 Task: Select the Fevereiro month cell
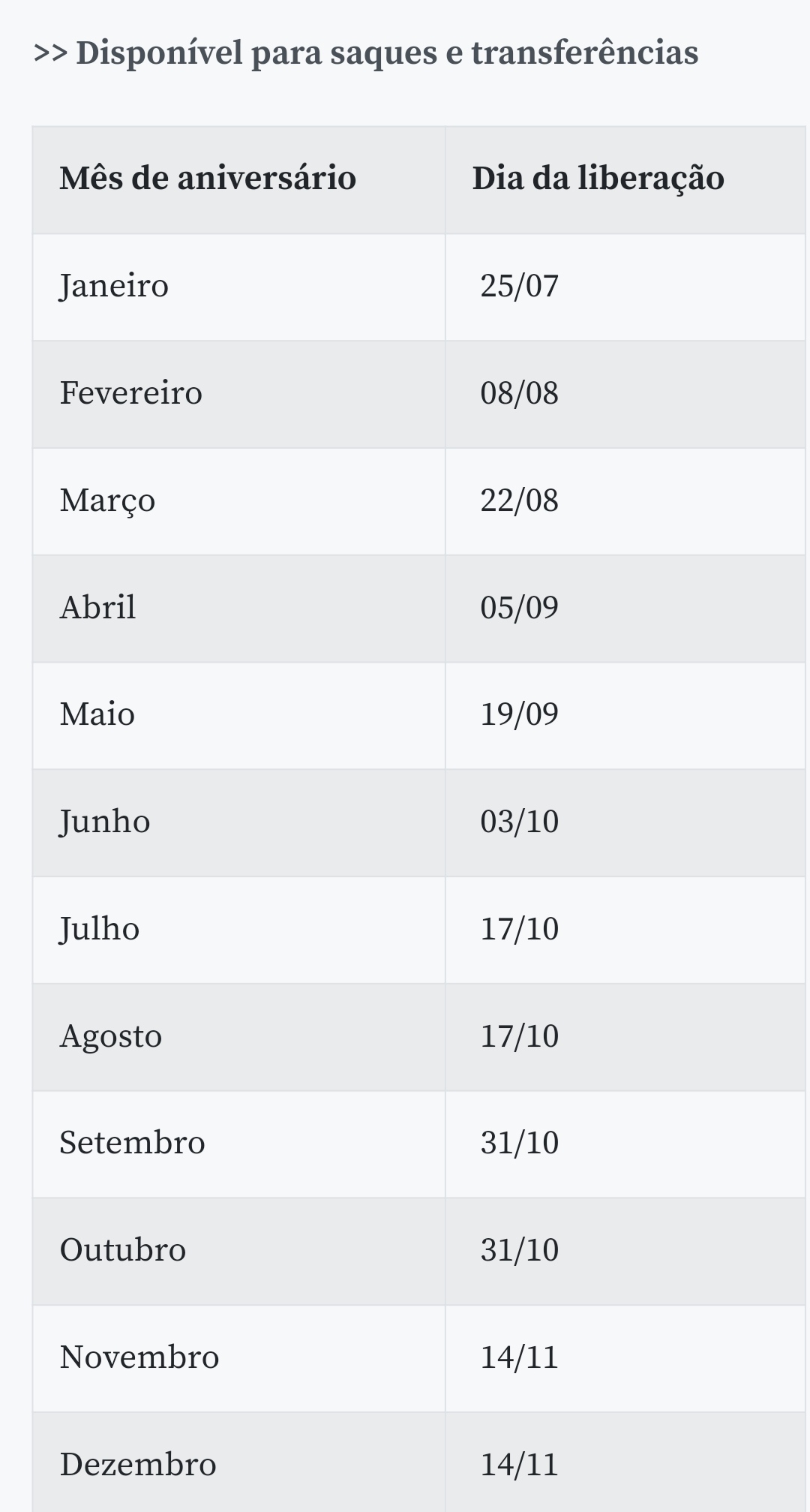click(131, 393)
